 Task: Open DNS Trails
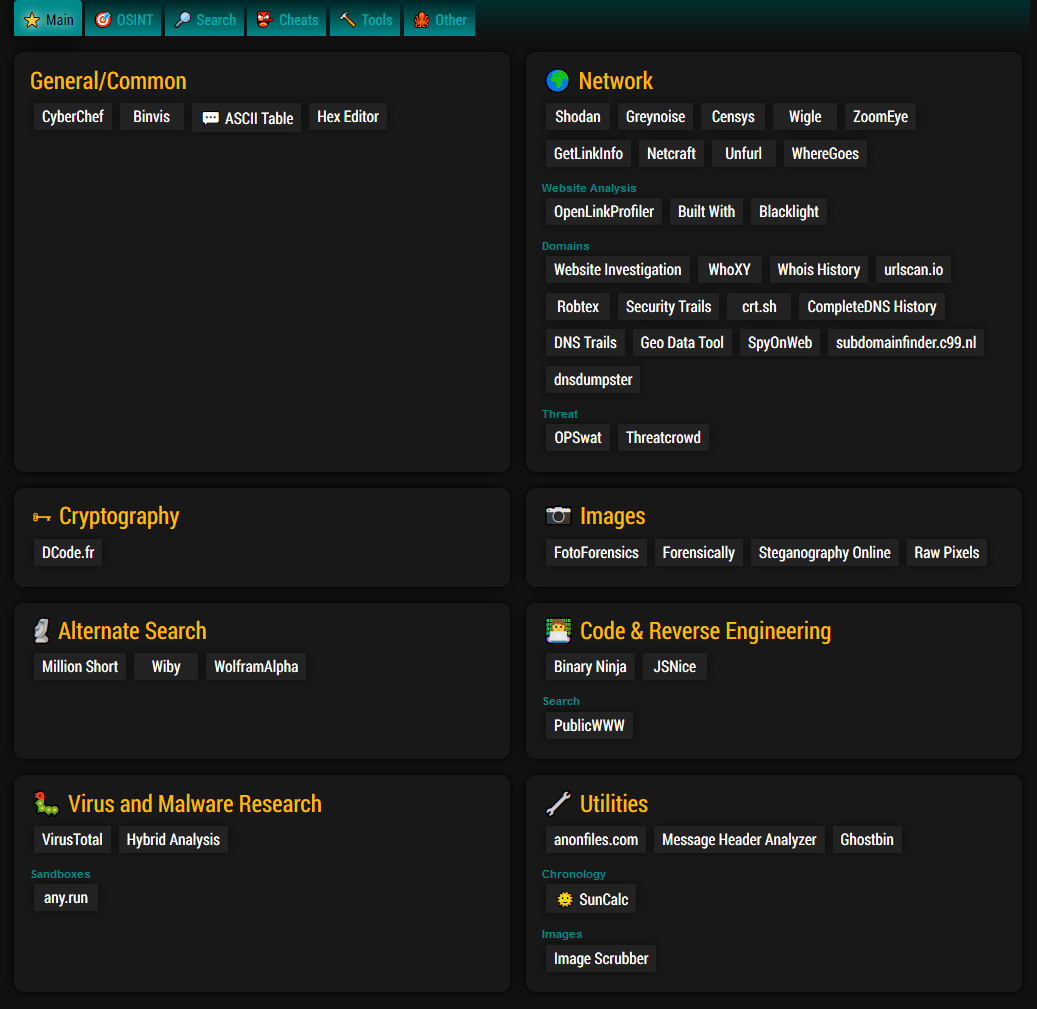pos(585,343)
